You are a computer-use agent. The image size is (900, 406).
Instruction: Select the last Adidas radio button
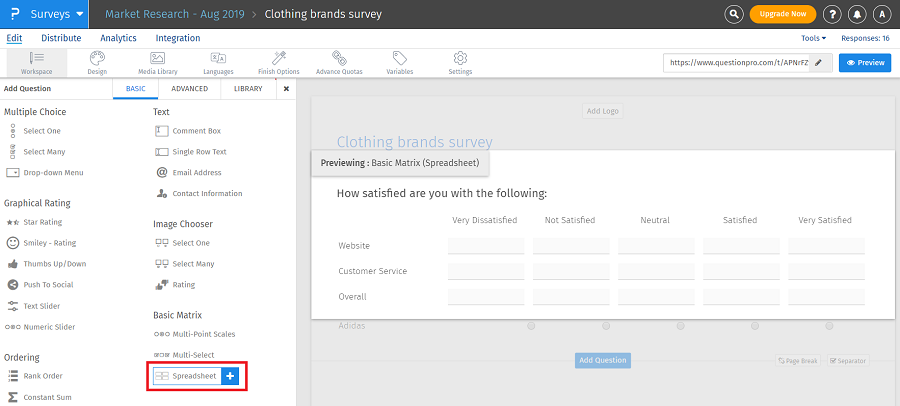click(831, 326)
